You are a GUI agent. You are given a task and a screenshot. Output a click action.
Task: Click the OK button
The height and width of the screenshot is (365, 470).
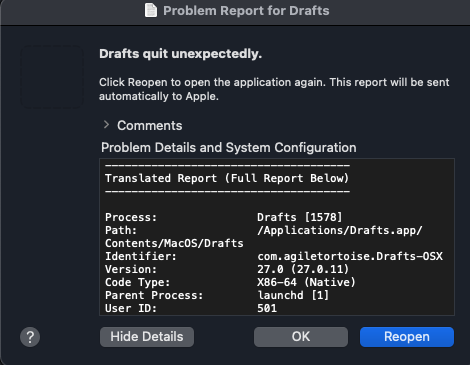pyautogui.click(x=301, y=337)
